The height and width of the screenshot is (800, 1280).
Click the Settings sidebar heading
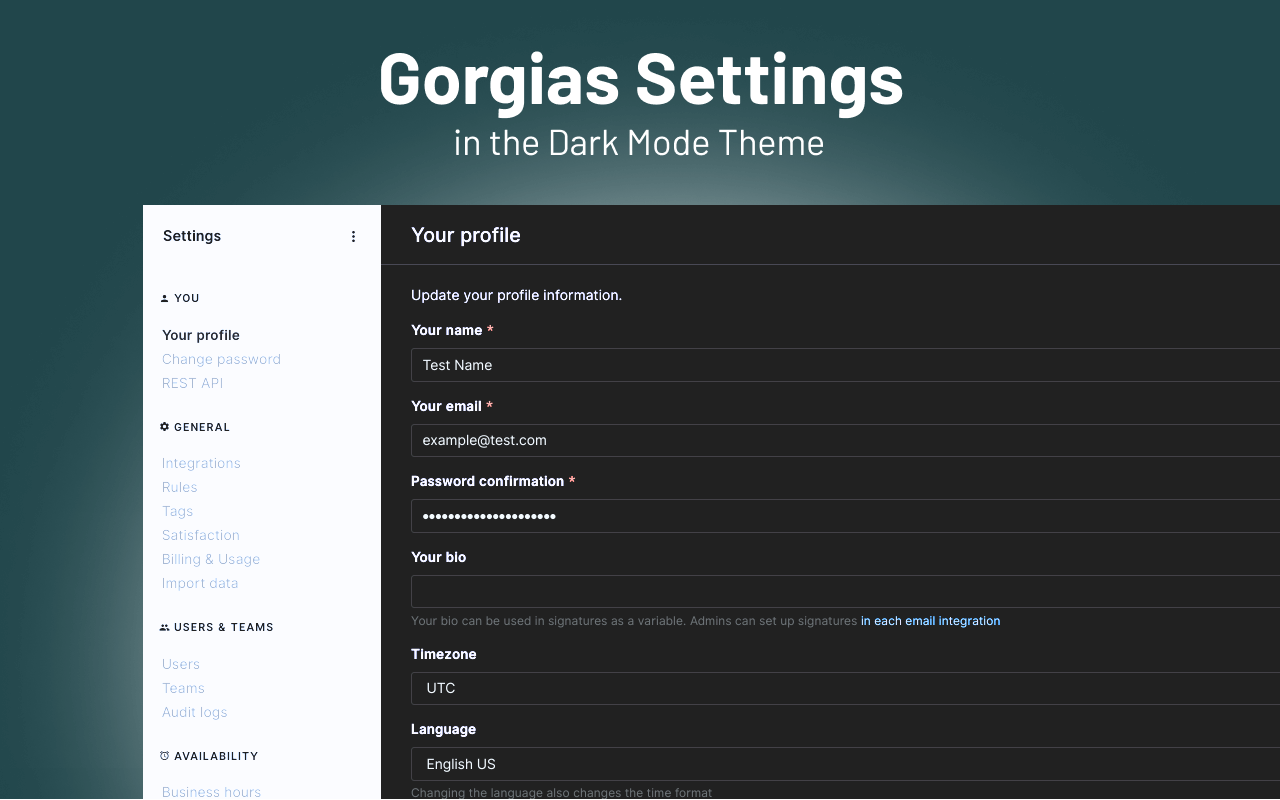[x=192, y=236]
